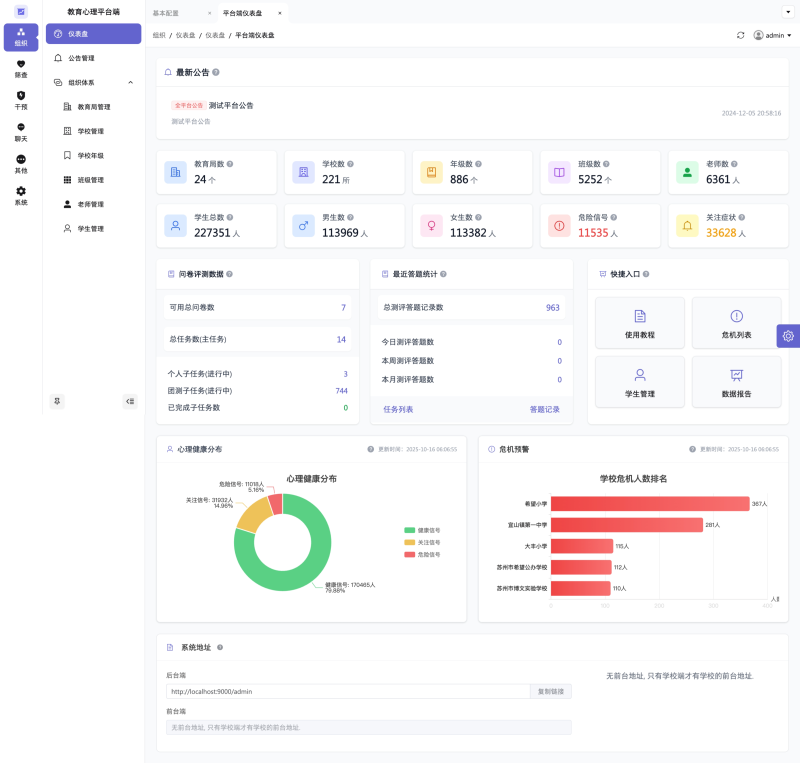This screenshot has width=800, height=763.
Task: Open the tab list dropdown arrow at top right
Action: [x=788, y=12]
